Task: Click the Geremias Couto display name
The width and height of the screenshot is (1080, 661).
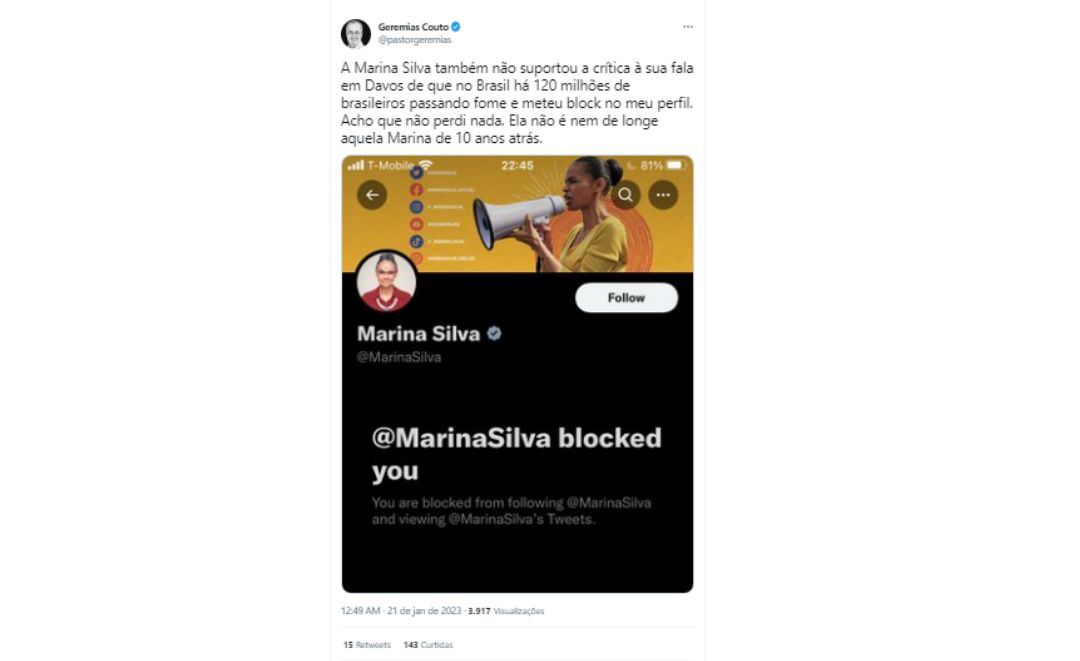Action: point(413,27)
